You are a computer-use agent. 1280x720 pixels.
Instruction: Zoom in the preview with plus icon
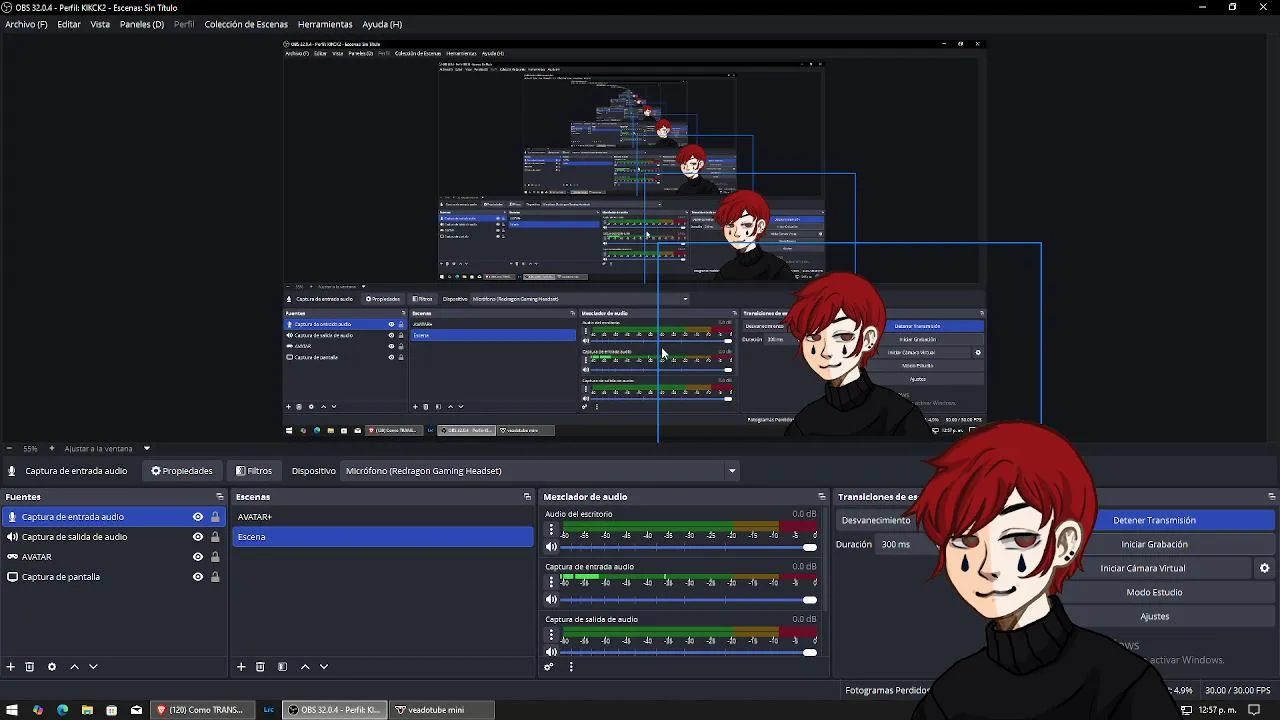[x=54, y=449]
